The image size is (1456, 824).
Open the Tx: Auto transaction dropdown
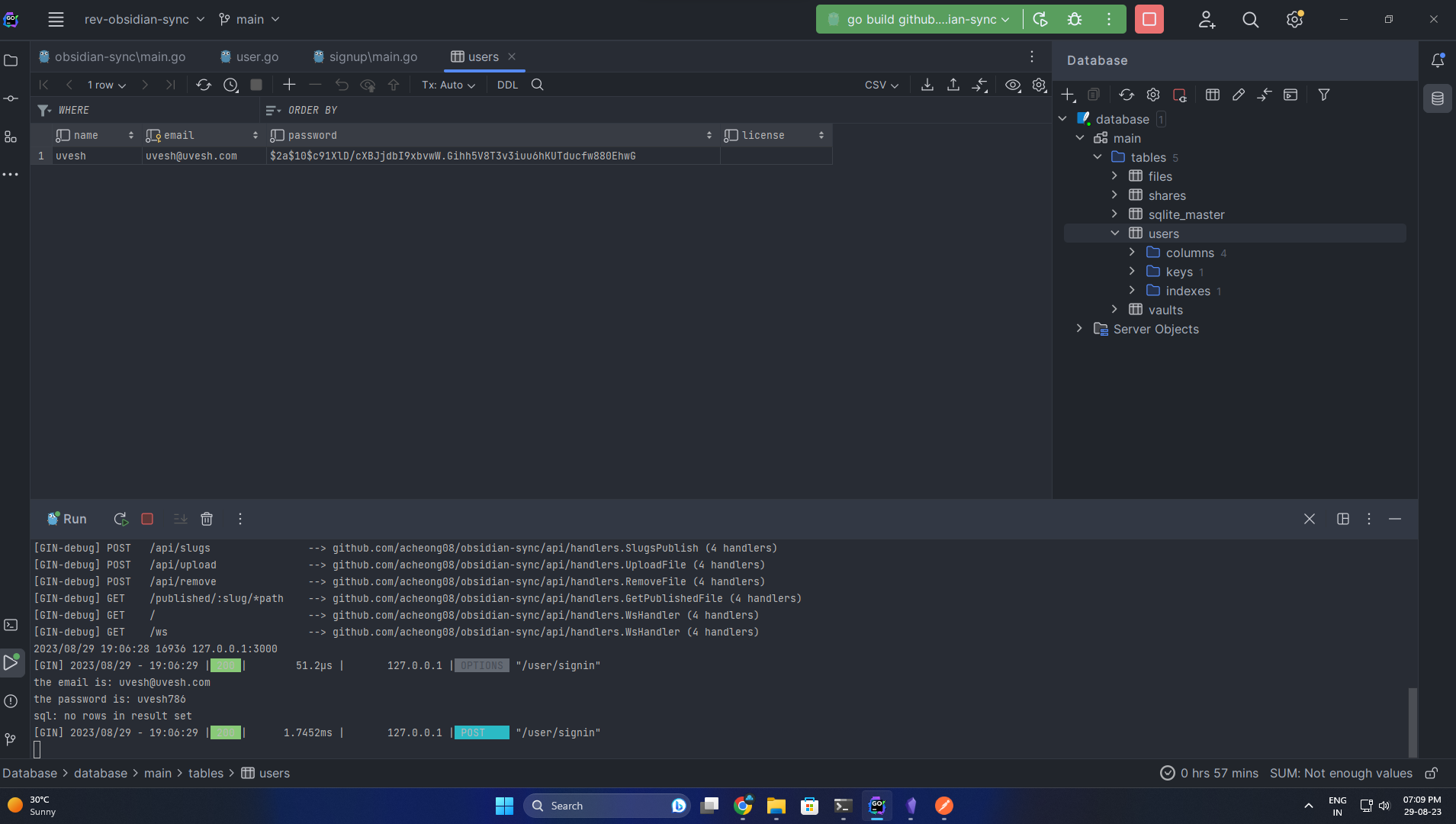[x=448, y=85]
